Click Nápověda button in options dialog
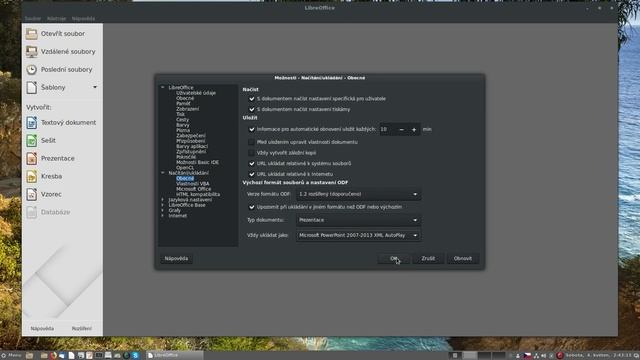This screenshot has width=640, height=360. [x=176, y=258]
